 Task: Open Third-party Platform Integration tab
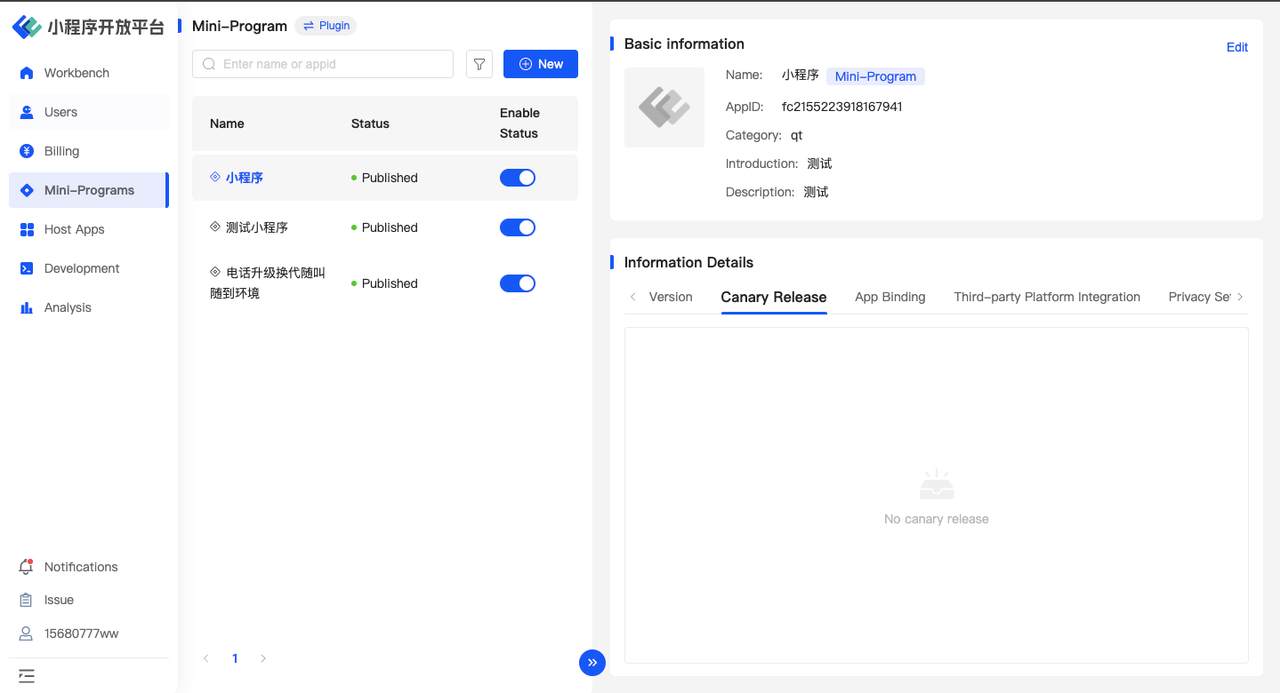point(1047,297)
